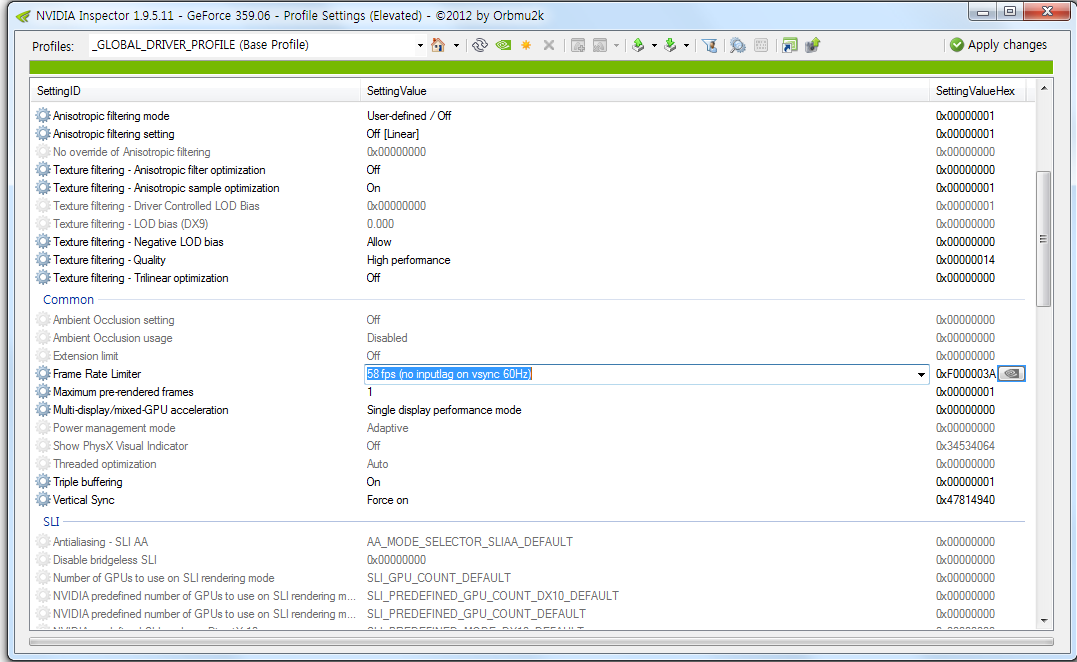Click gear icon for Vertical Sync

tap(43, 499)
